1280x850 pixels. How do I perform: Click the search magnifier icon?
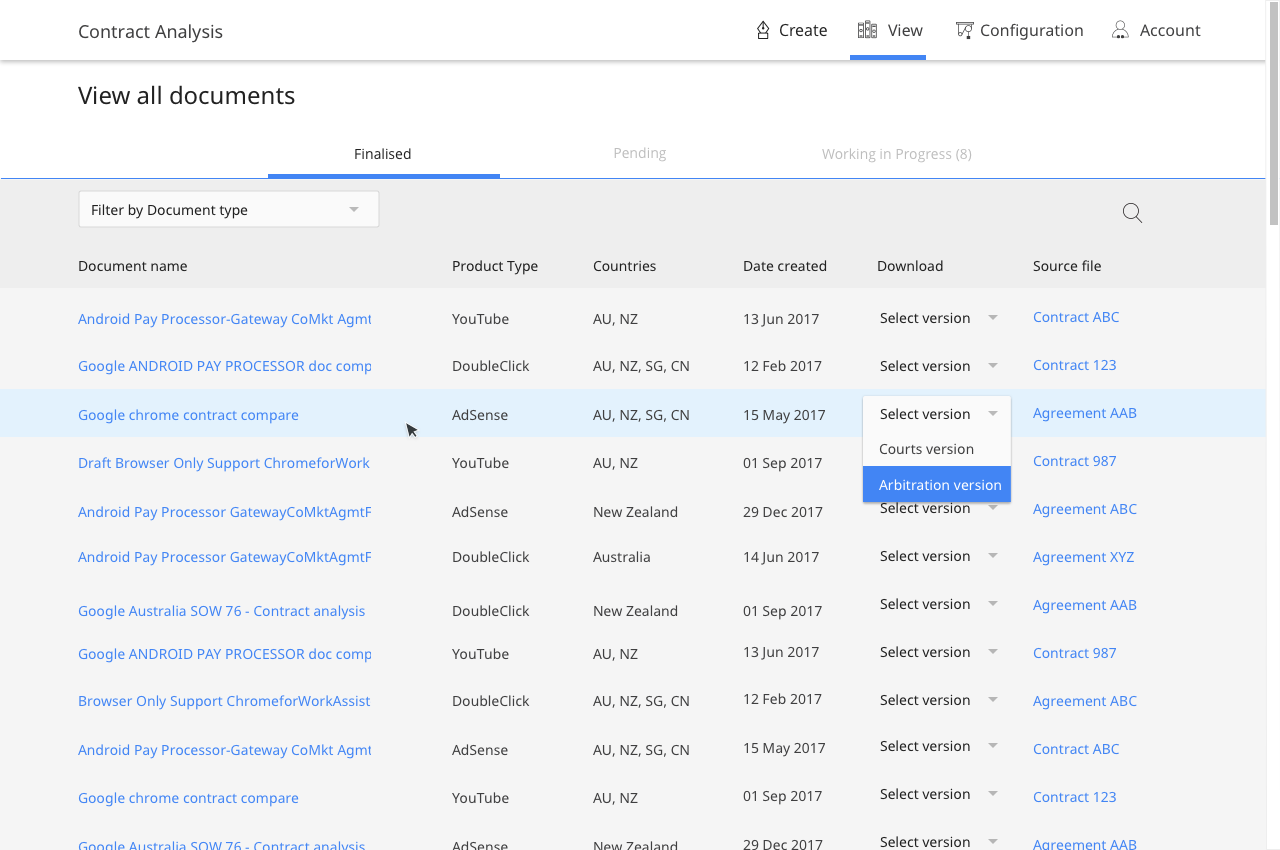tap(1132, 212)
